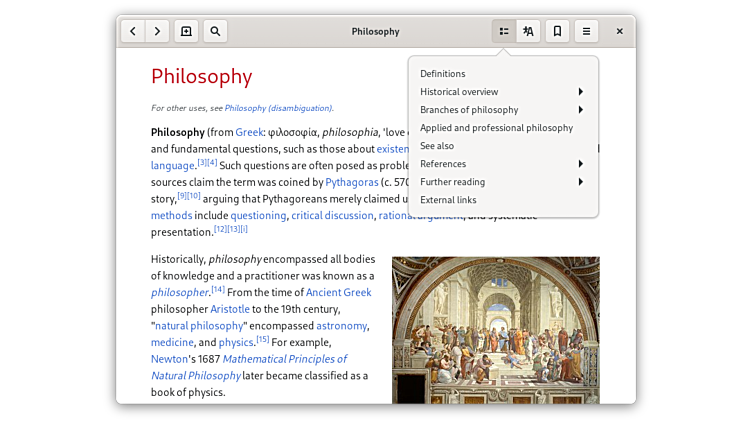Image resolution: width=752 pixels, height=423 pixels.
Task: Open the article search
Action: click(215, 31)
